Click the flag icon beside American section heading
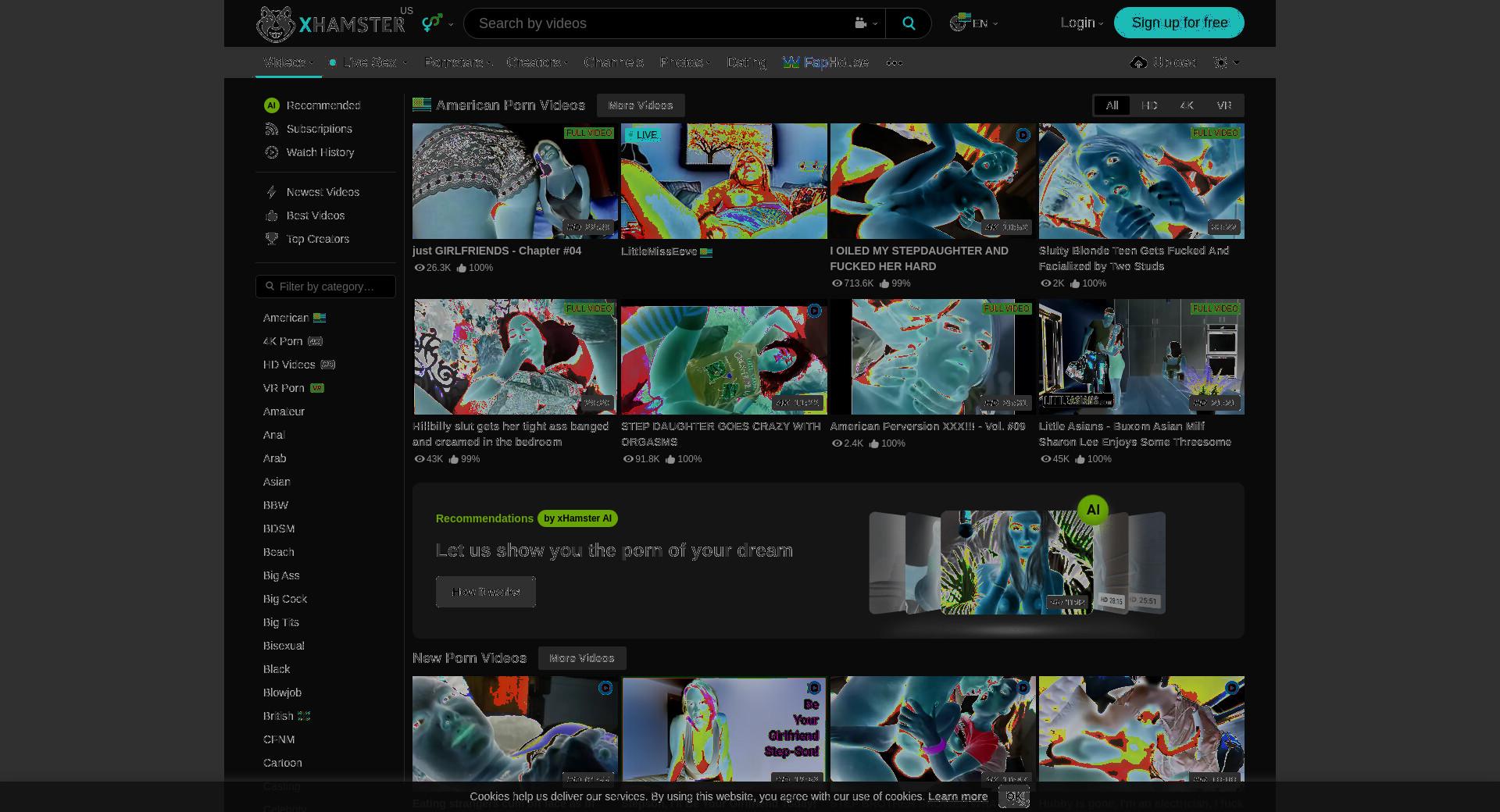 [422, 105]
